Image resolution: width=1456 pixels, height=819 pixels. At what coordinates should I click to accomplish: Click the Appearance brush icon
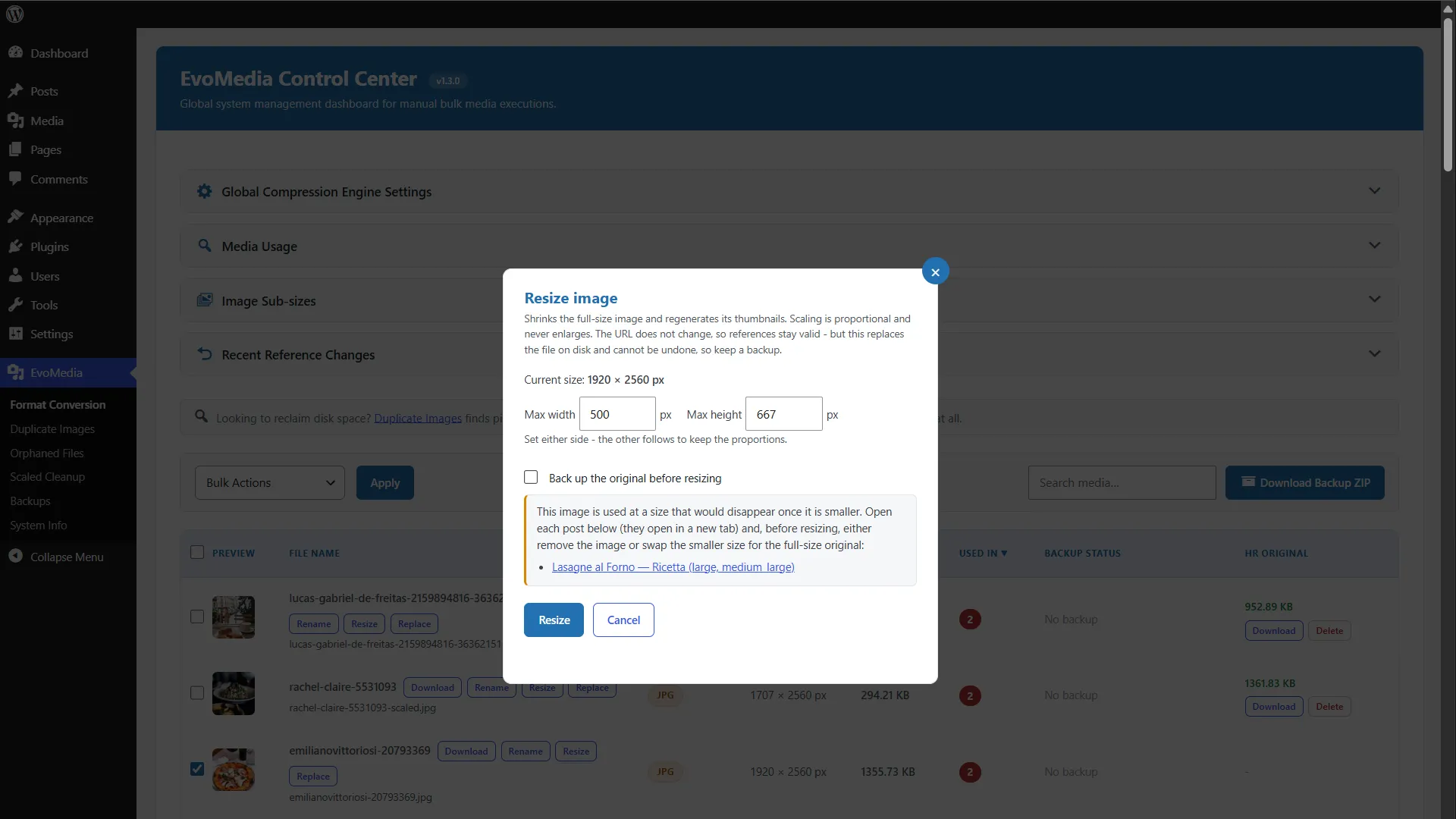point(15,217)
